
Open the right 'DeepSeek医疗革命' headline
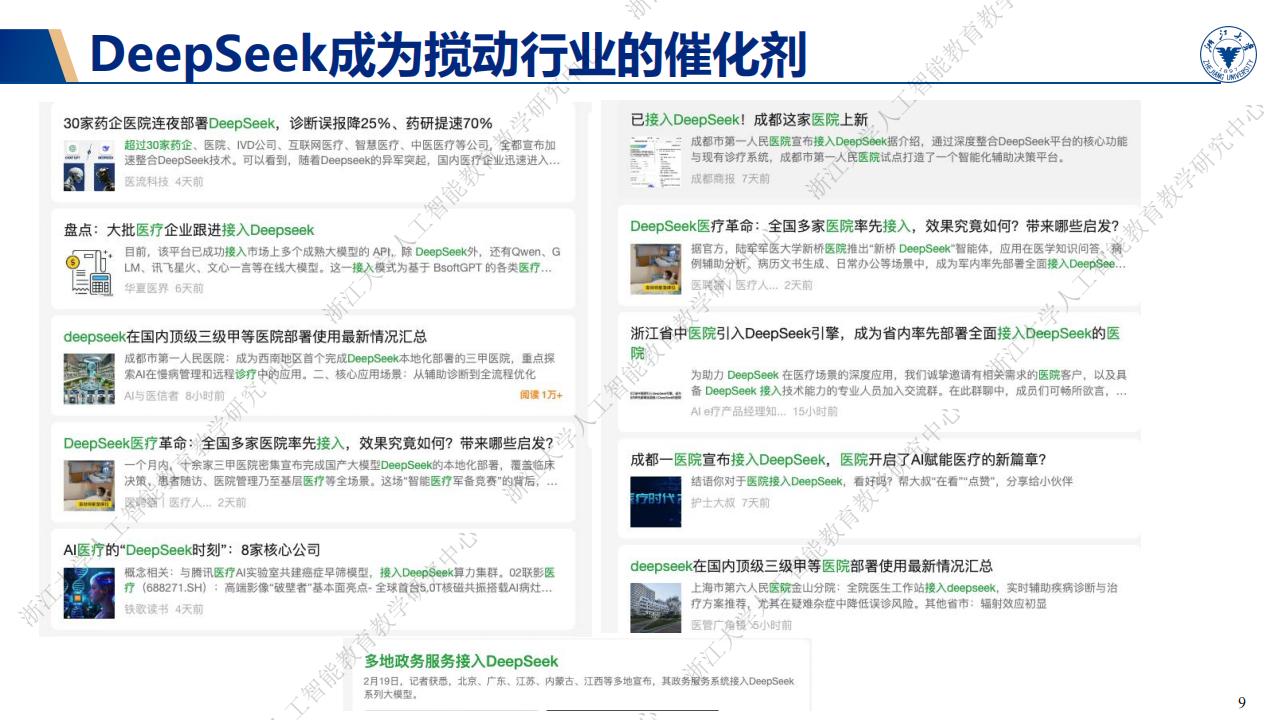[x=874, y=226]
